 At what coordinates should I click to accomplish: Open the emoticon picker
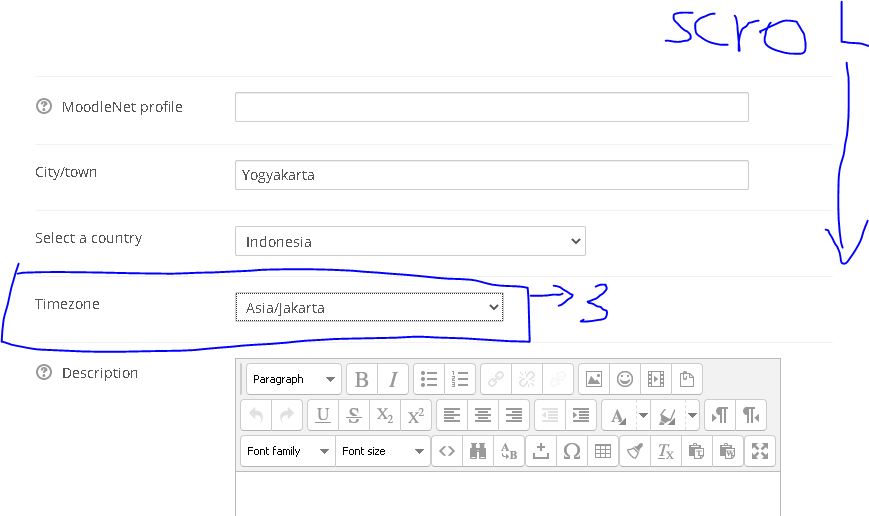[625, 379]
